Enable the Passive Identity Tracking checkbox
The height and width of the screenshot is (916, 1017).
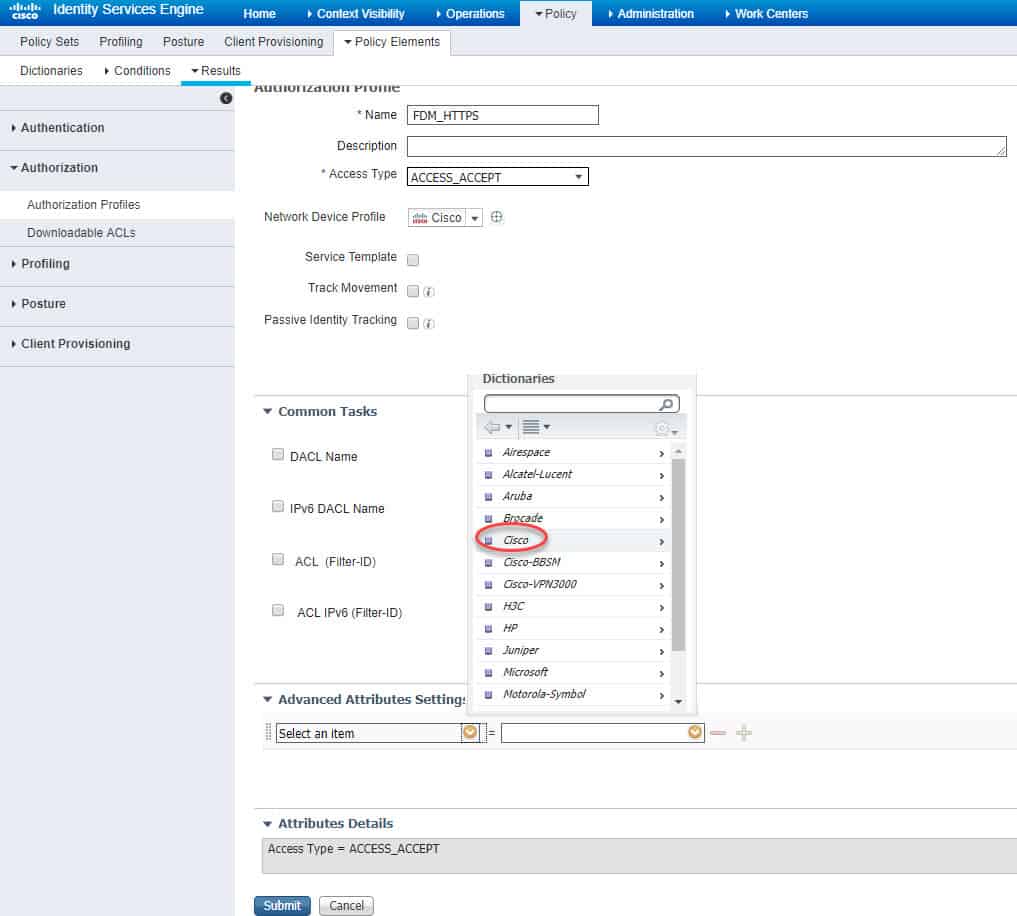pyautogui.click(x=413, y=323)
